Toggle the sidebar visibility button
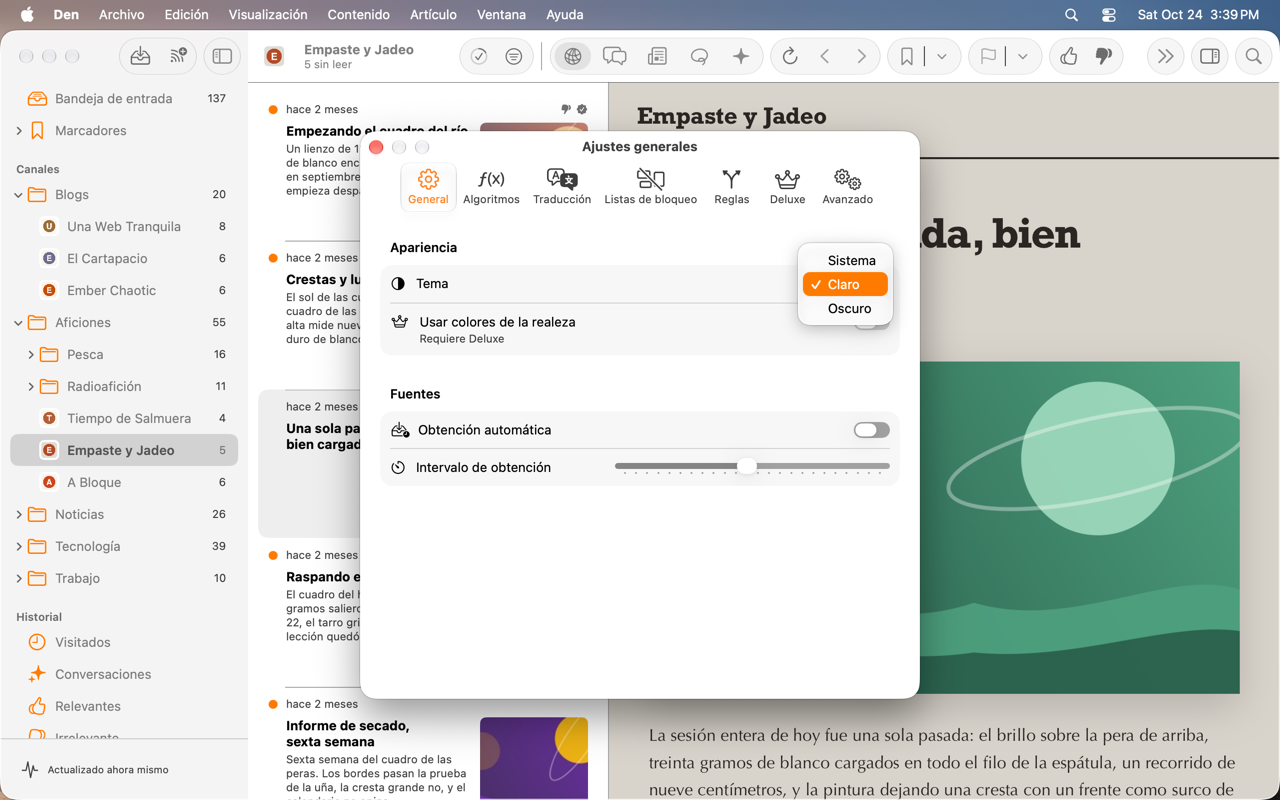The height and width of the screenshot is (800, 1280). (222, 57)
